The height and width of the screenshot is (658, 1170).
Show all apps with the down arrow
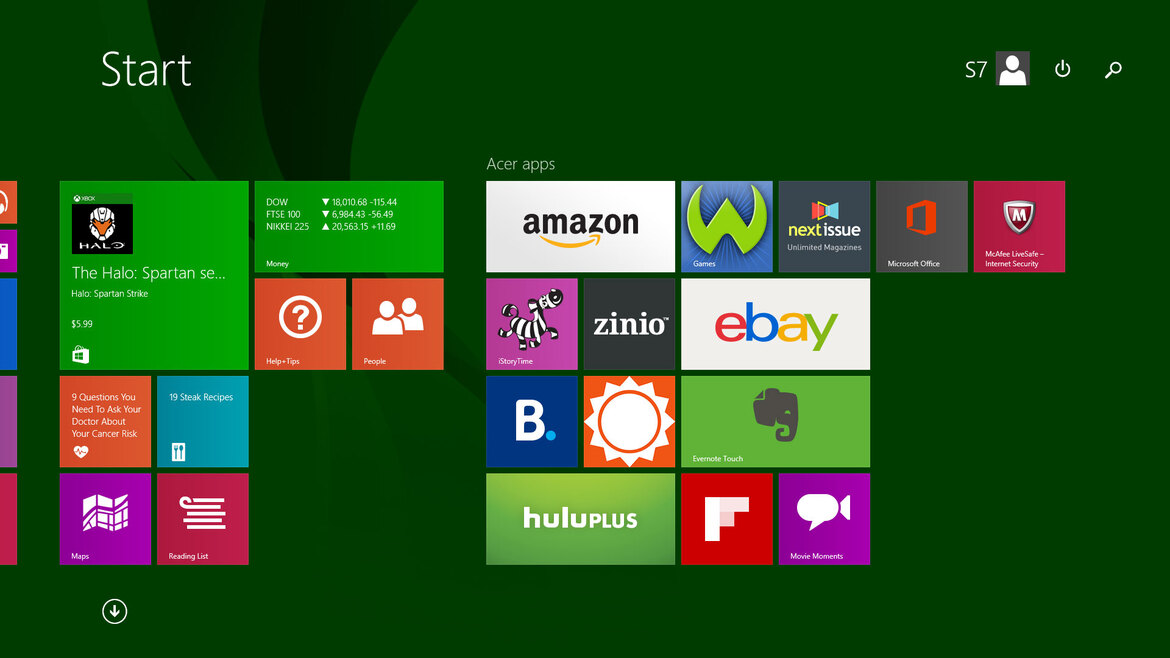pos(115,612)
